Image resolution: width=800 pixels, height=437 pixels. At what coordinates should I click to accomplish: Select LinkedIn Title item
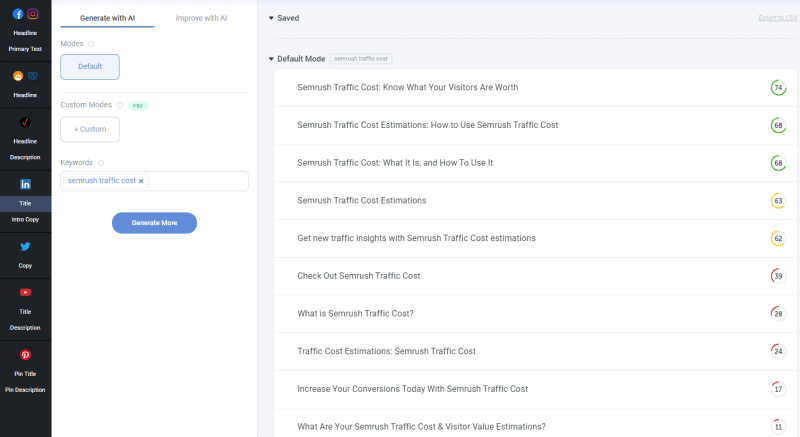coord(25,203)
